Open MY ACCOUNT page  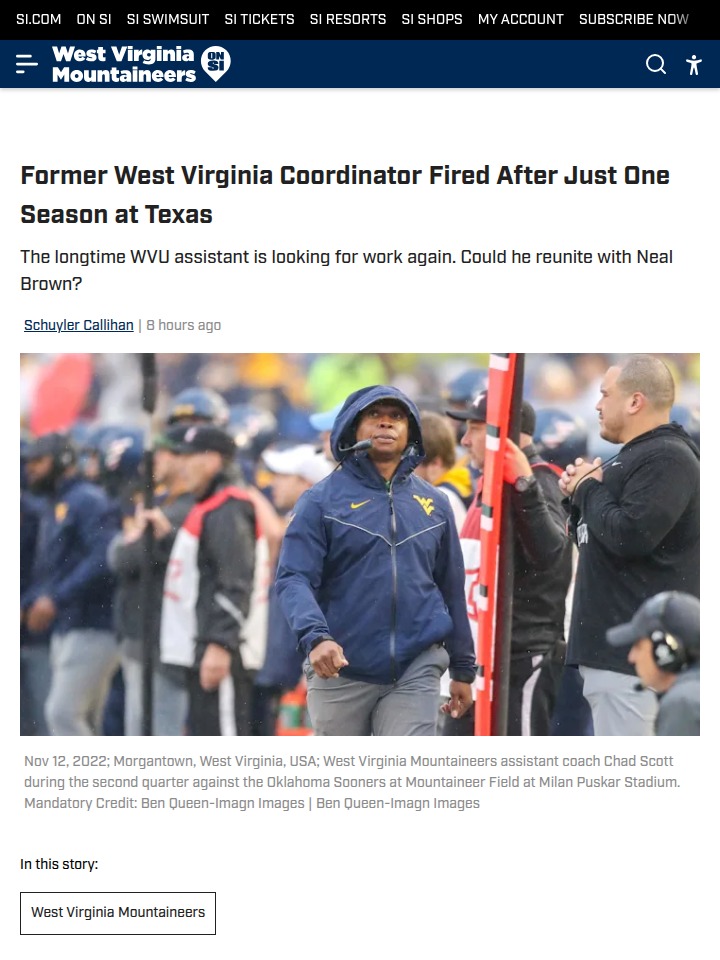pos(521,20)
